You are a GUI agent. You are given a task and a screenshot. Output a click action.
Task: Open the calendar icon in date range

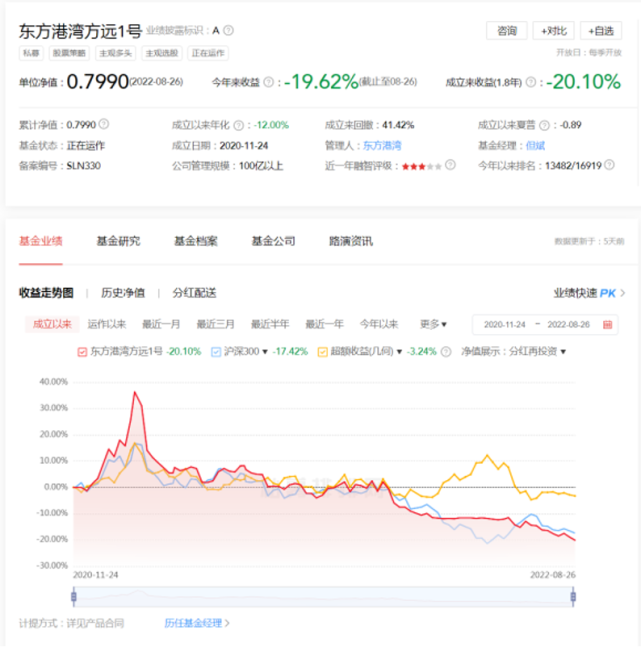(x=607, y=324)
